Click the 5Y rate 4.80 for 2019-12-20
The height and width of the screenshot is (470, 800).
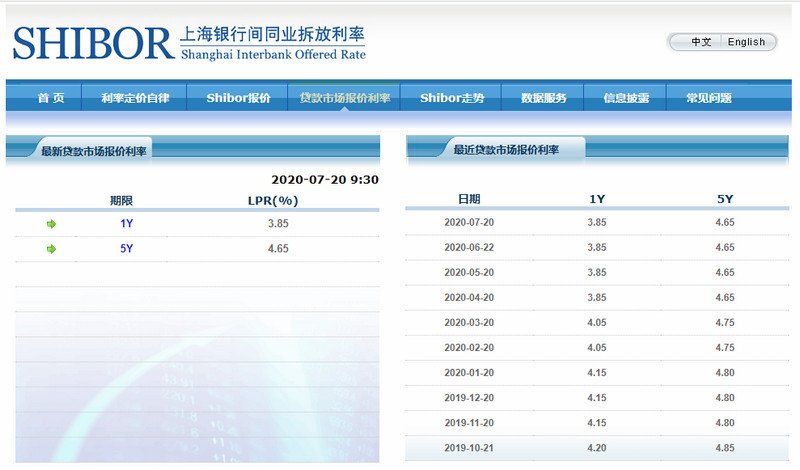point(725,398)
